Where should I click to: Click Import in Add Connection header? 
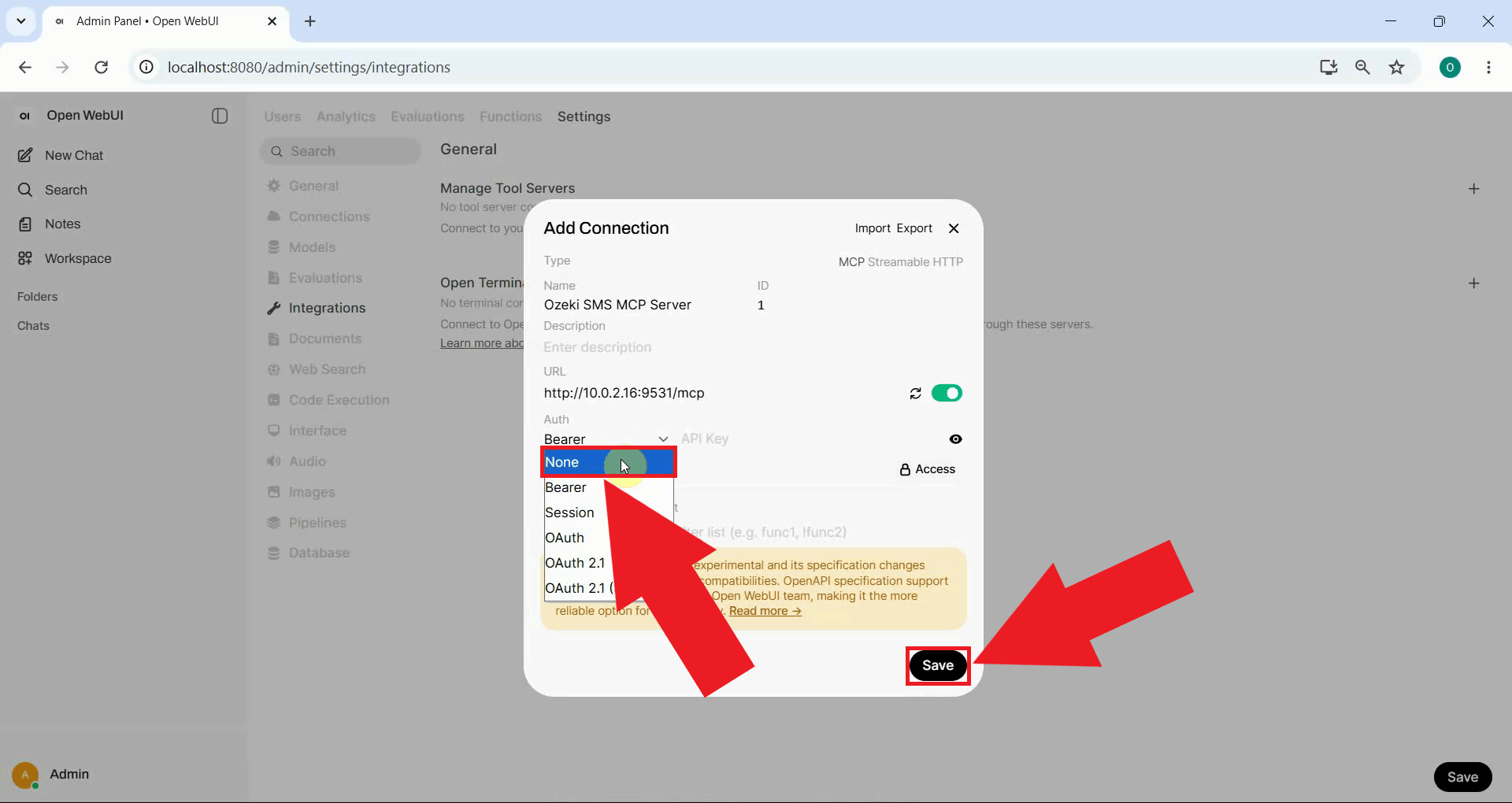coord(873,228)
